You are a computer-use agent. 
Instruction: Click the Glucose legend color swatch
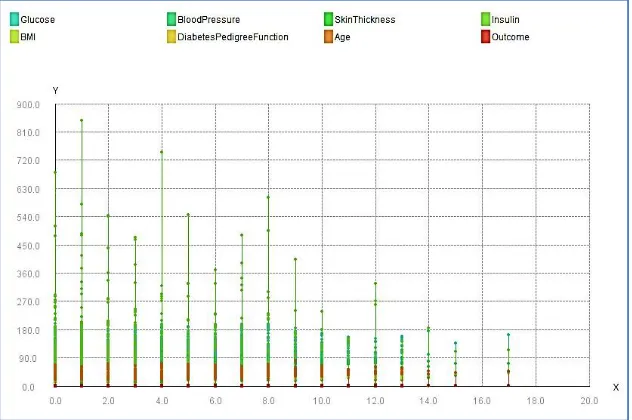click(15, 19)
